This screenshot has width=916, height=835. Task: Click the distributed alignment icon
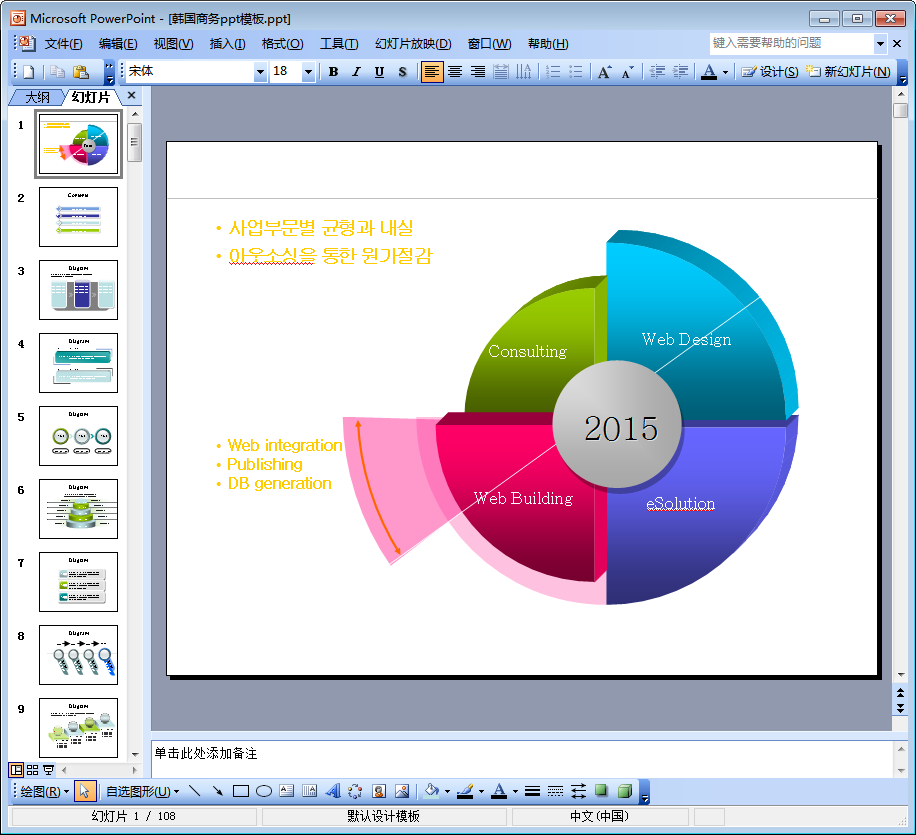501,72
